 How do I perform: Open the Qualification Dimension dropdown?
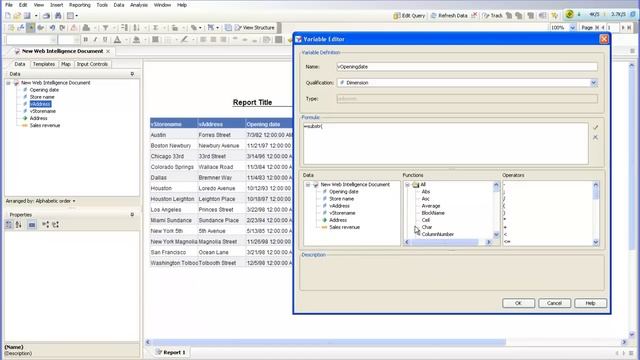pos(593,83)
